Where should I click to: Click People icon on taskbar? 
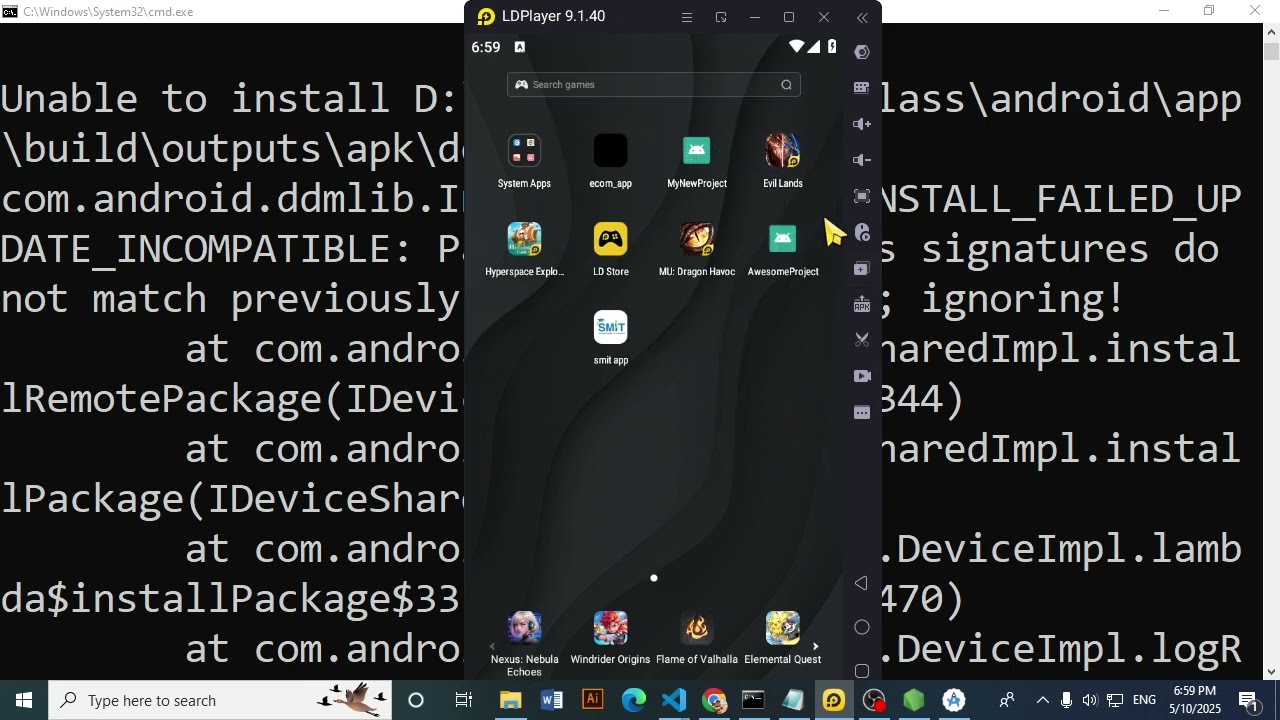(1007, 700)
